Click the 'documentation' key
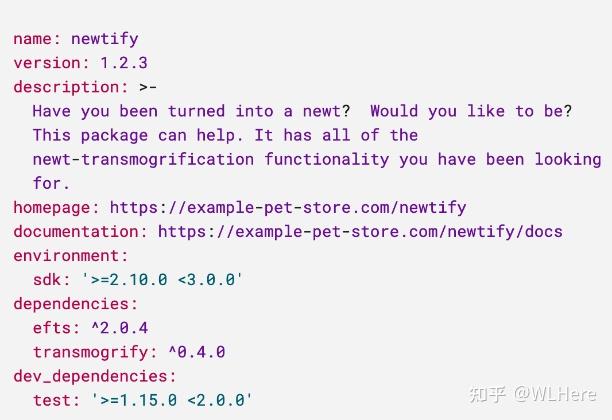 (x=76, y=232)
